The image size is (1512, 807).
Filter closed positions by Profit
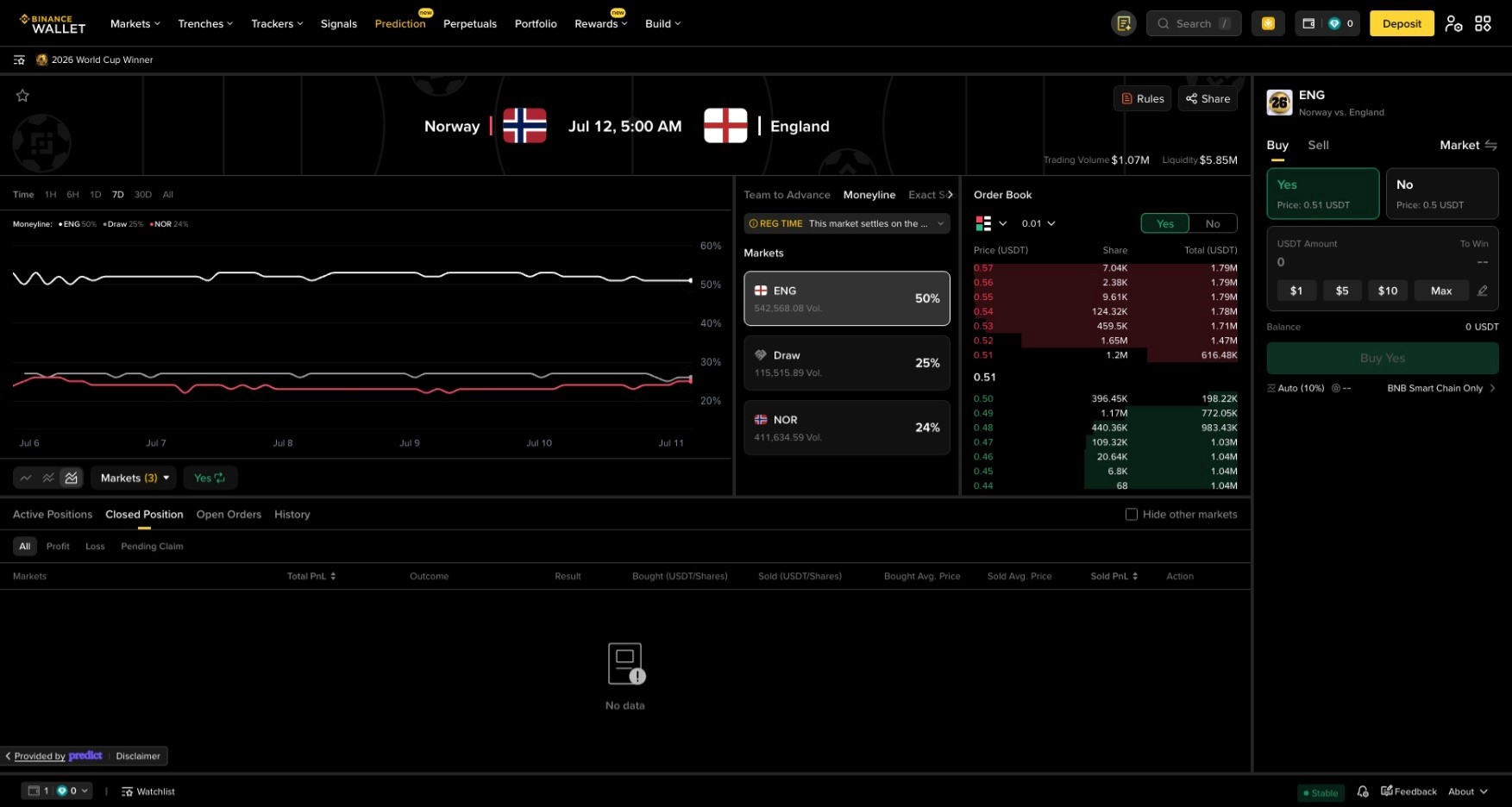(58, 546)
